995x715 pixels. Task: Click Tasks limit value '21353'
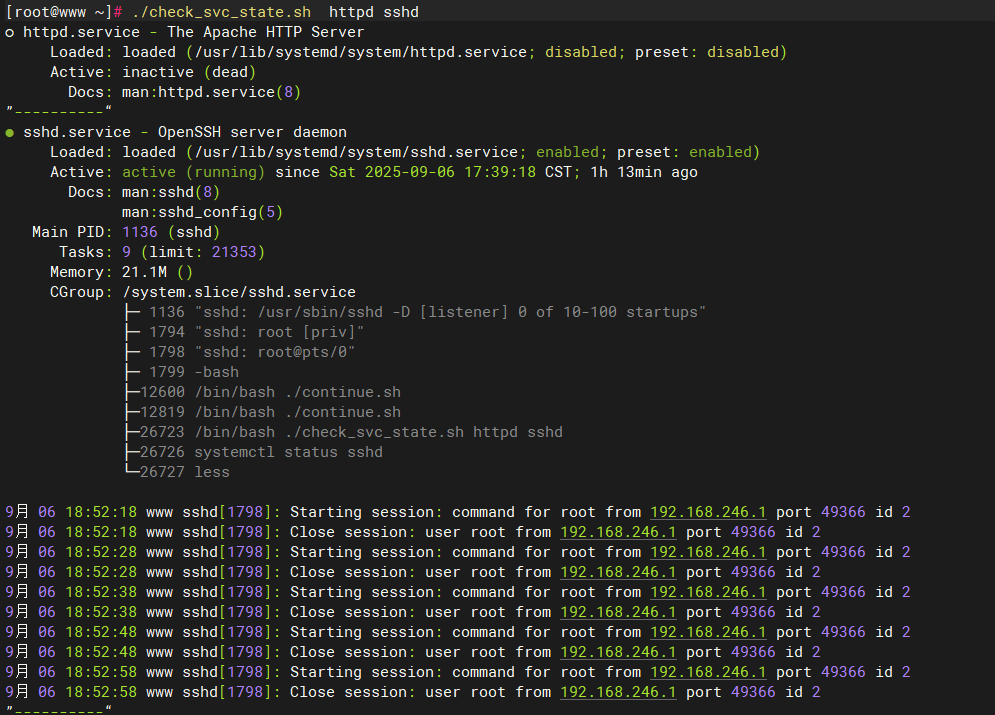(x=234, y=252)
